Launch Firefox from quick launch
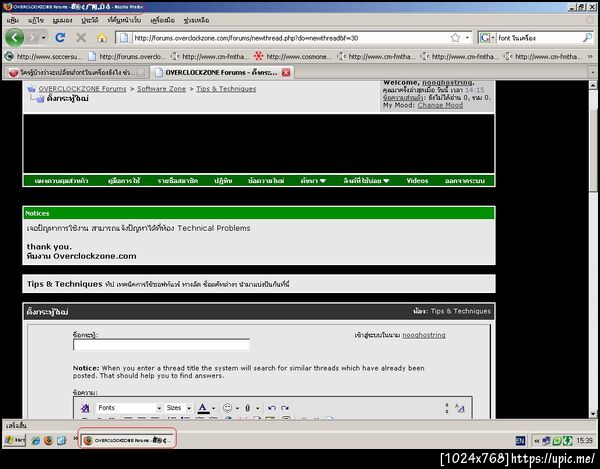600x469 pixels. (x=49, y=441)
